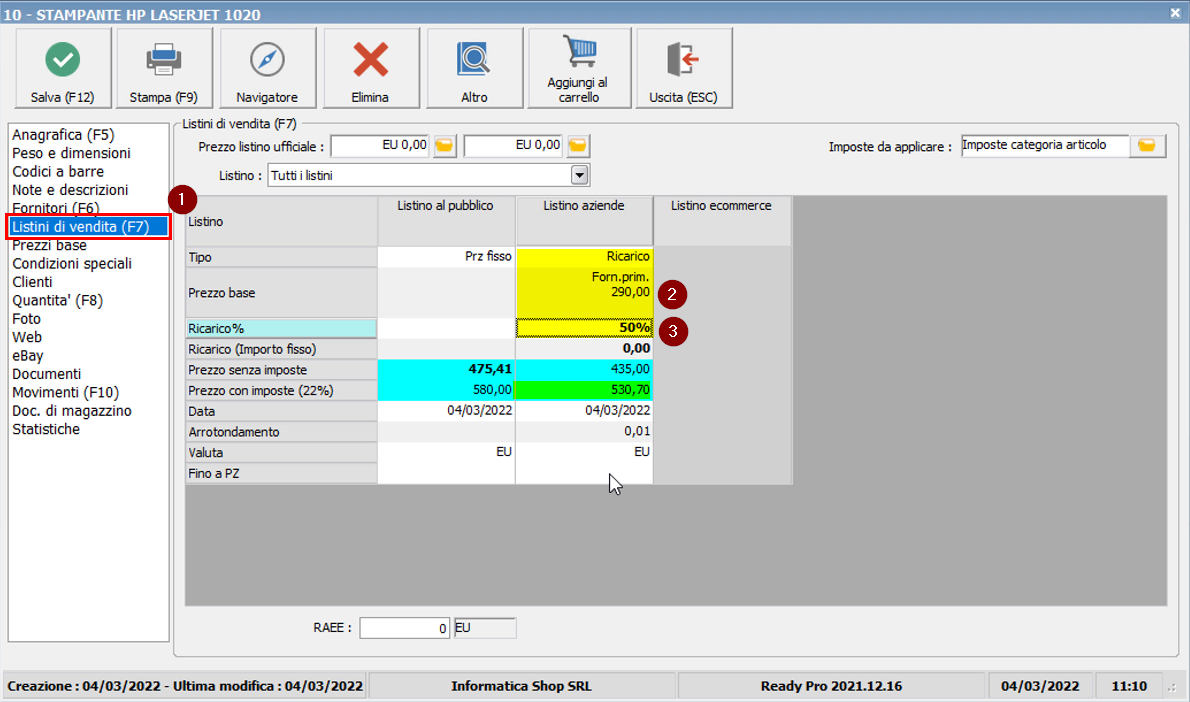This screenshot has width=1190, height=702.
Task: Open the Altro magnifier button
Action: (474, 68)
